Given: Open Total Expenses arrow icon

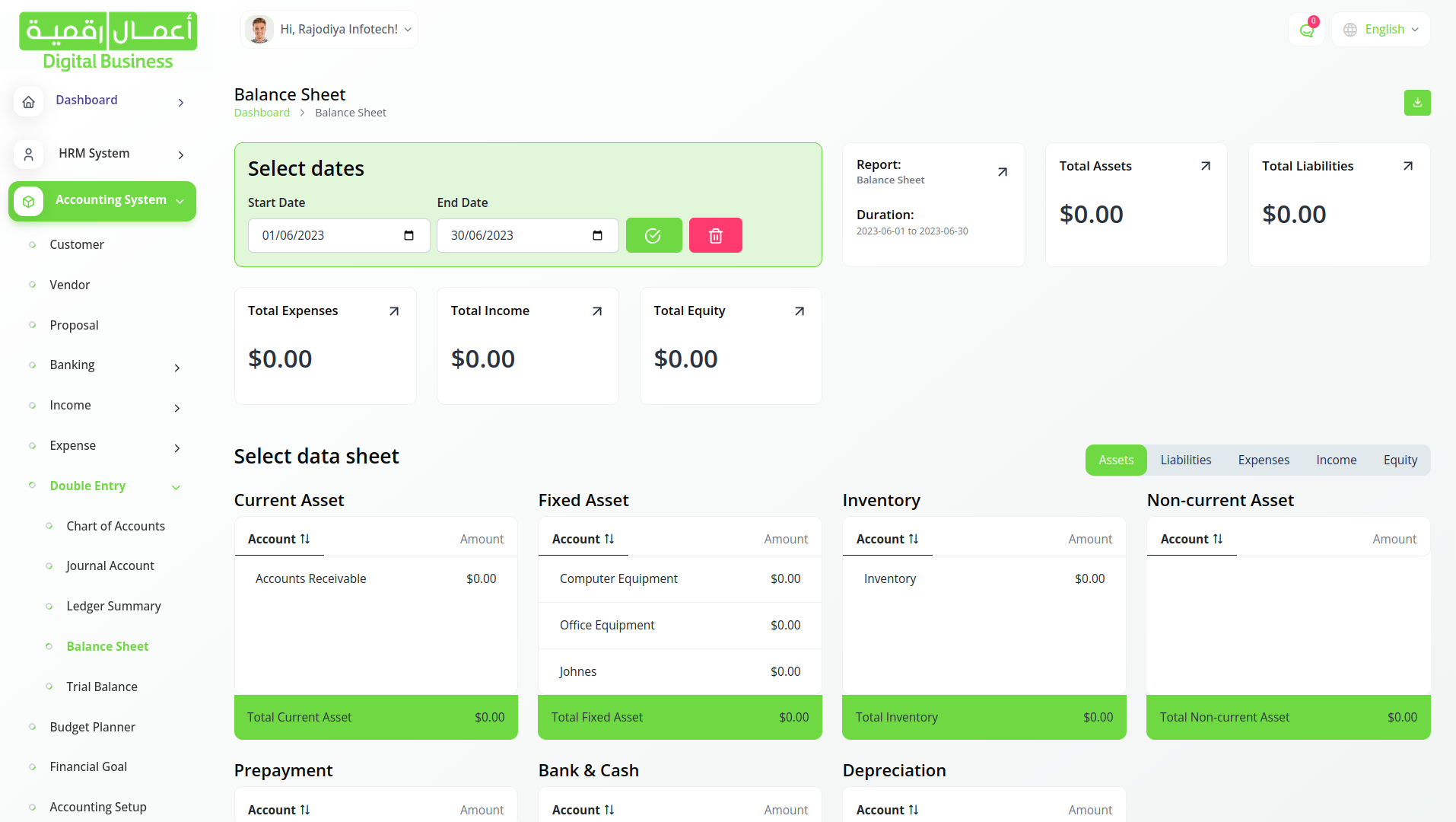Looking at the screenshot, I should click(x=393, y=311).
